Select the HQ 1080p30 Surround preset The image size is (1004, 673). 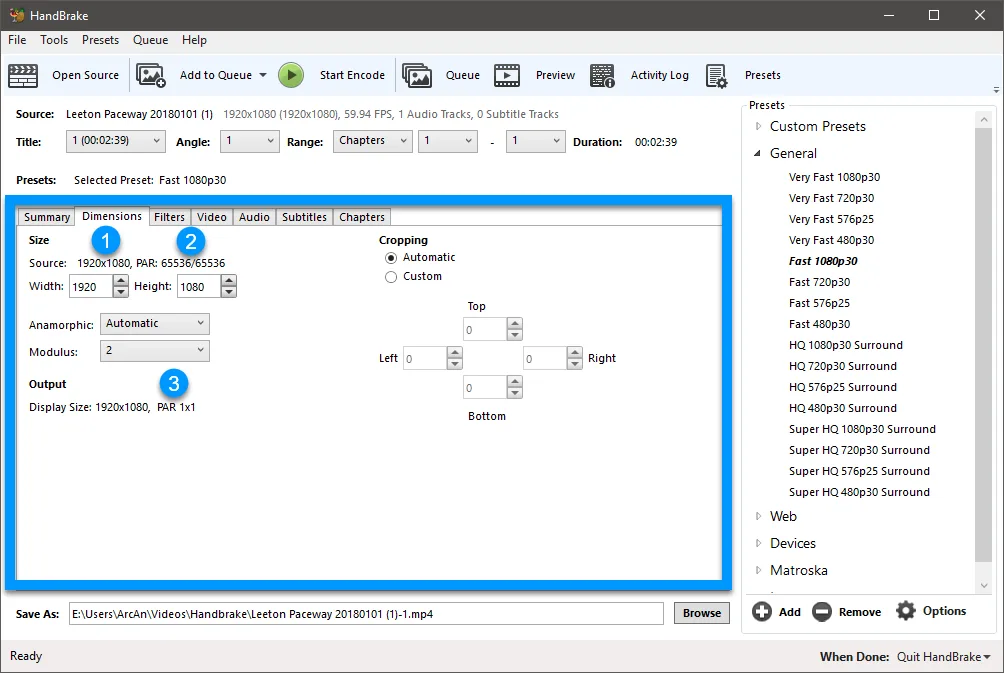(x=845, y=345)
